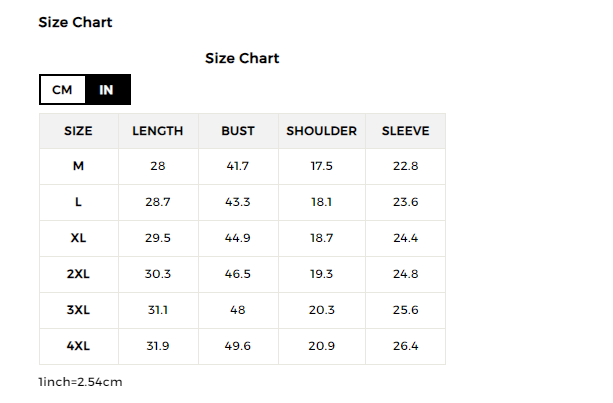Click the M size row label
This screenshot has width=613, height=403.
pos(78,166)
